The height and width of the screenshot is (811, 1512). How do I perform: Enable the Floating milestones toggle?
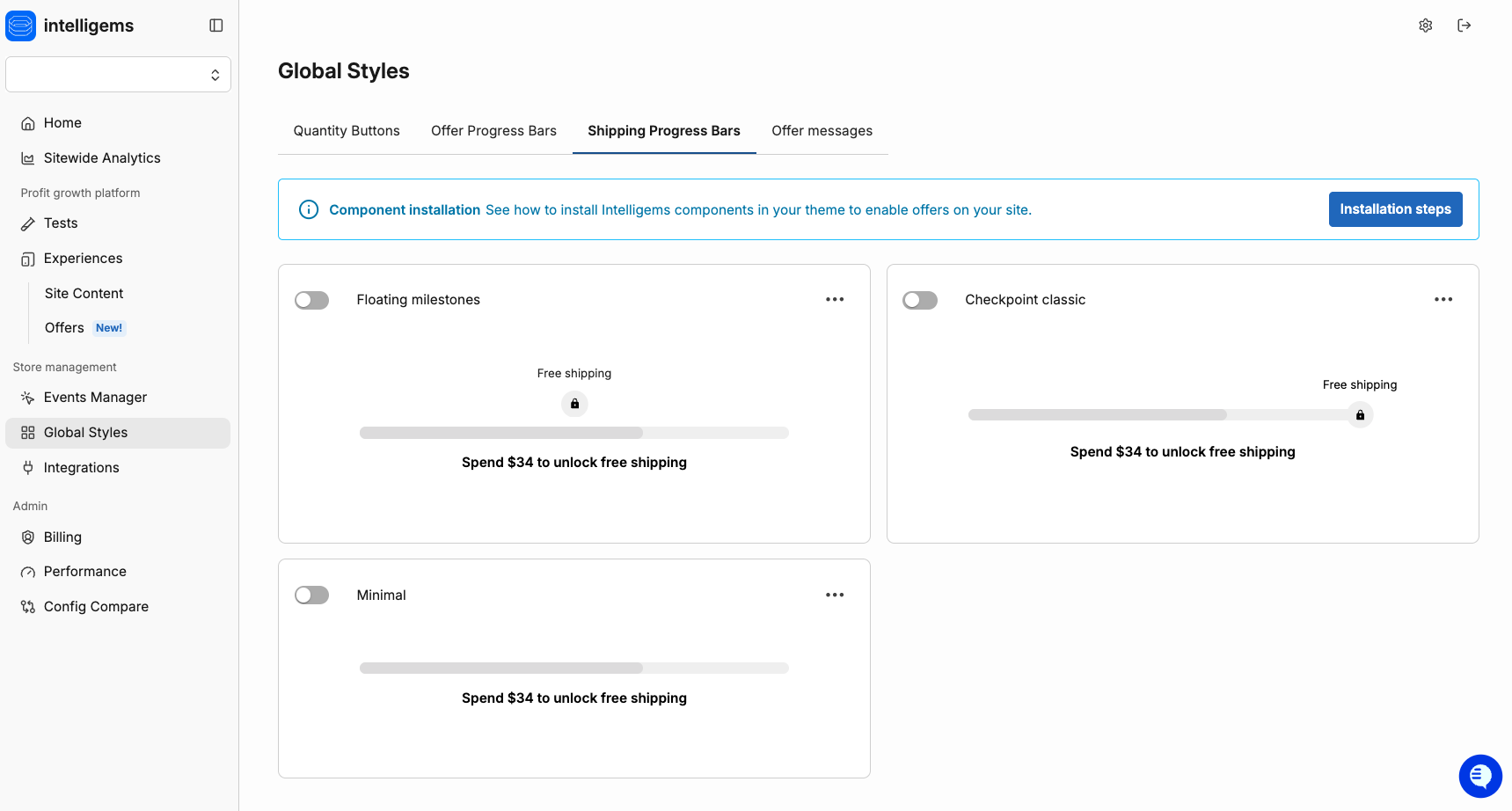[311, 300]
